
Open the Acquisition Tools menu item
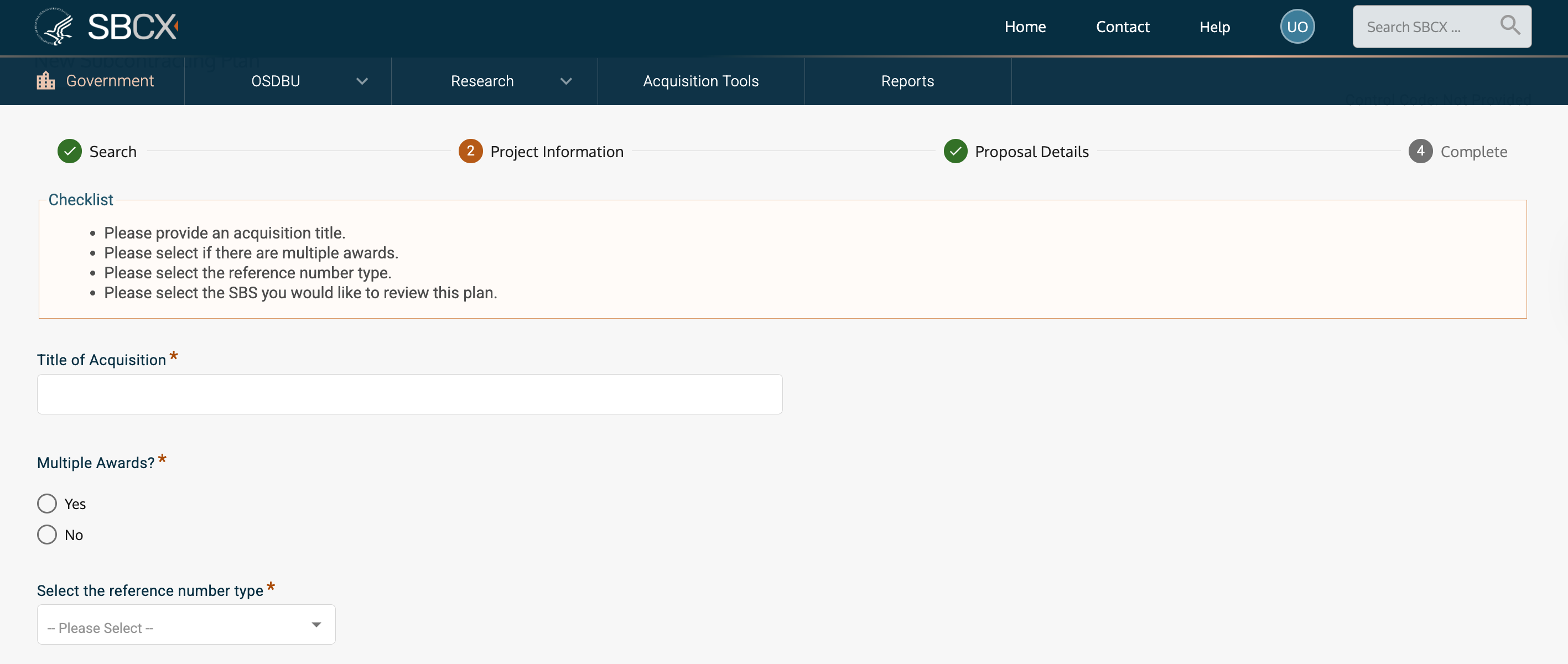700,81
